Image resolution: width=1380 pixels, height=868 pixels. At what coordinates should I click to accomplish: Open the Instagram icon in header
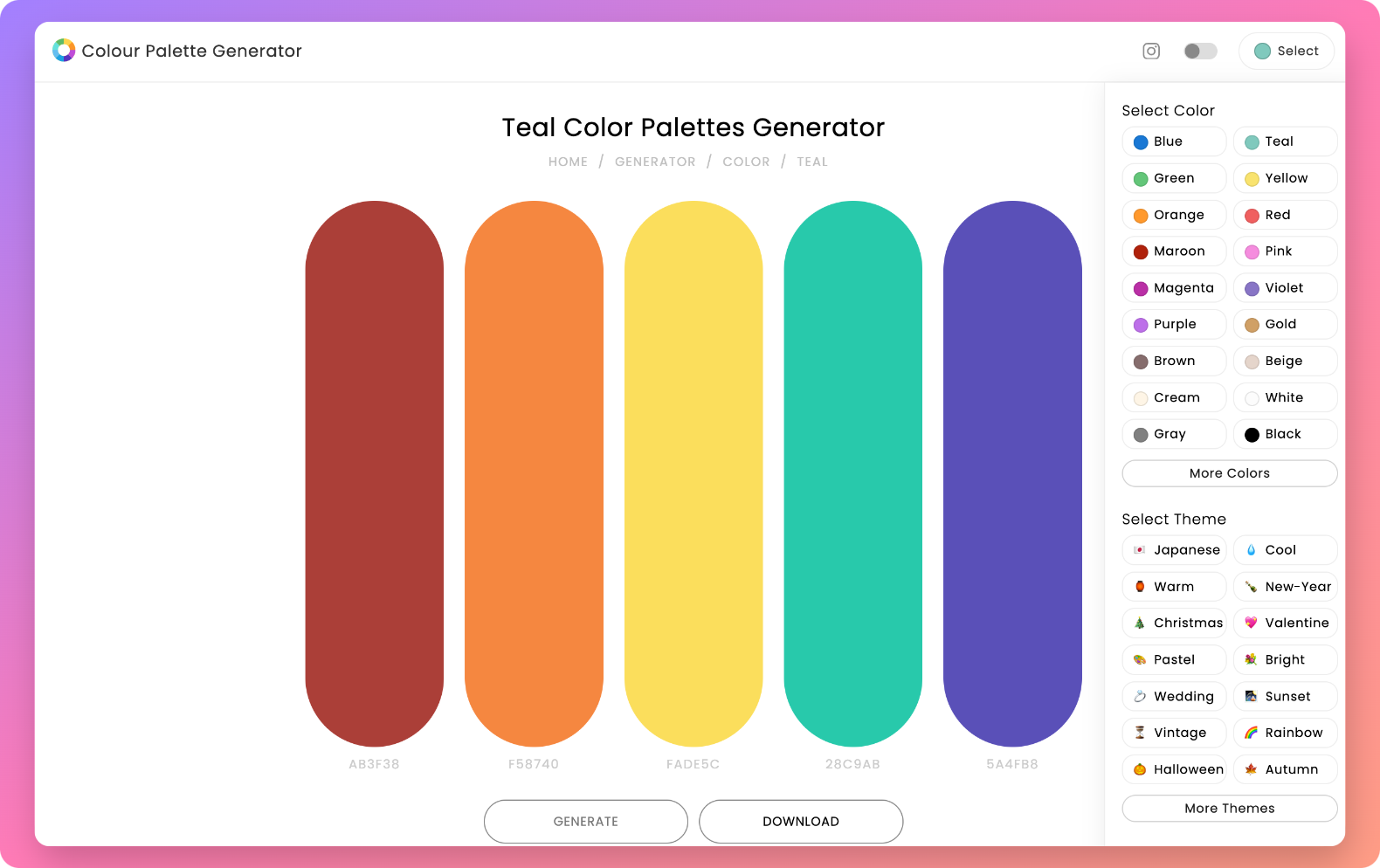pos(1151,51)
